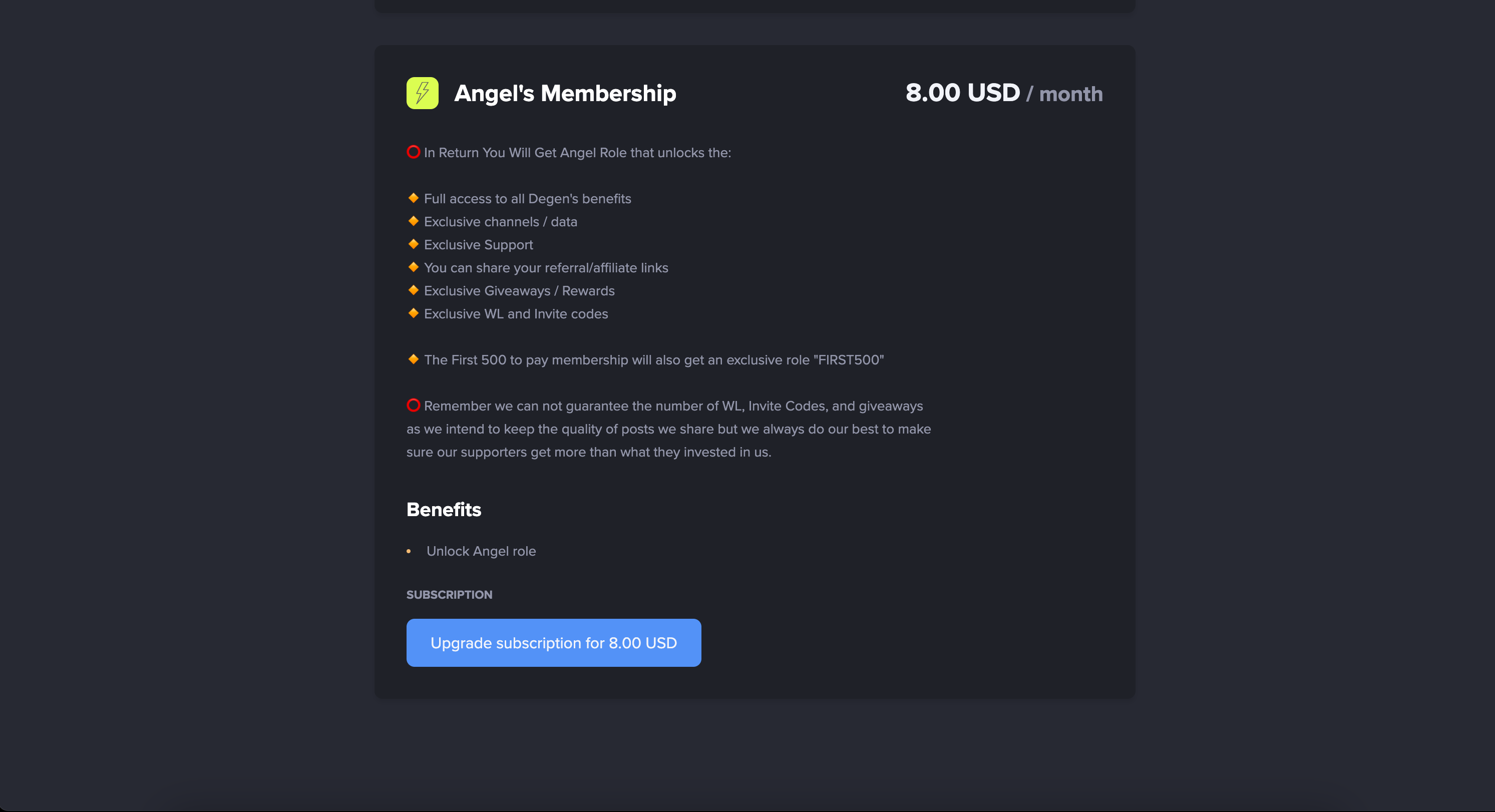Click the orange diamond beside 'Exclusive channels / data'
The image size is (1495, 812).
(x=413, y=221)
